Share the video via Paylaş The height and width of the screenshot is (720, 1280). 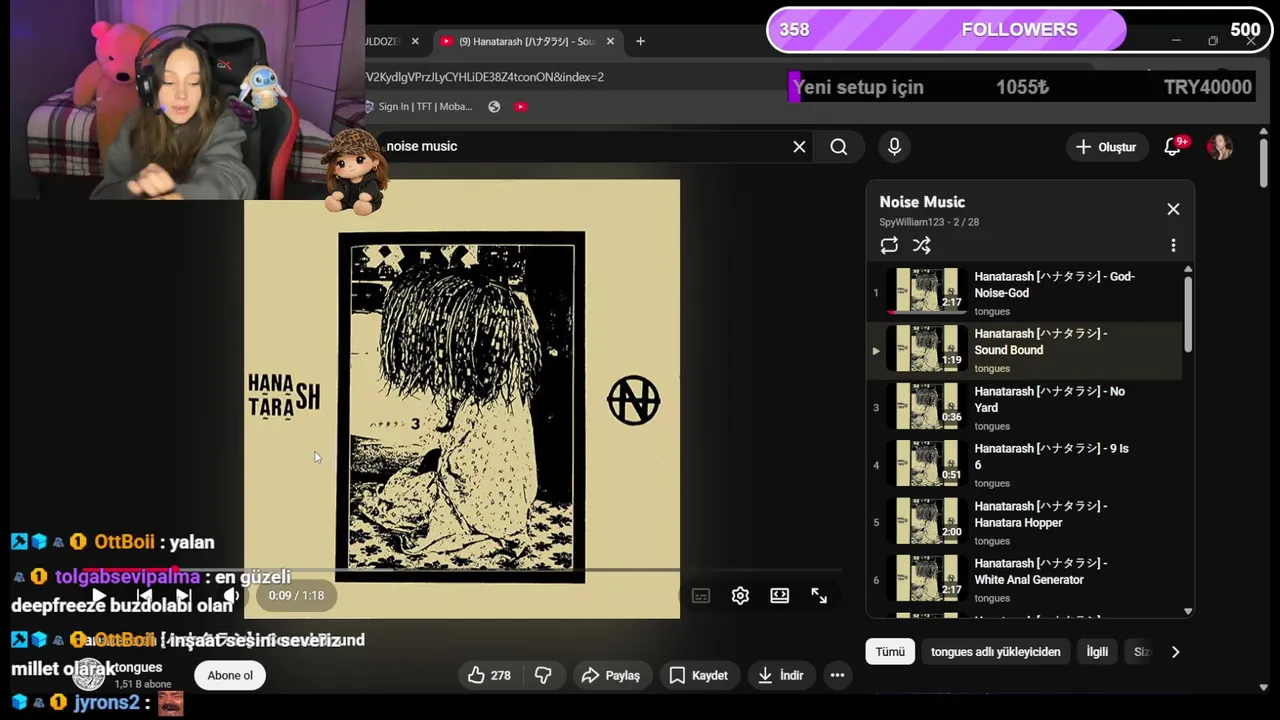(x=610, y=675)
